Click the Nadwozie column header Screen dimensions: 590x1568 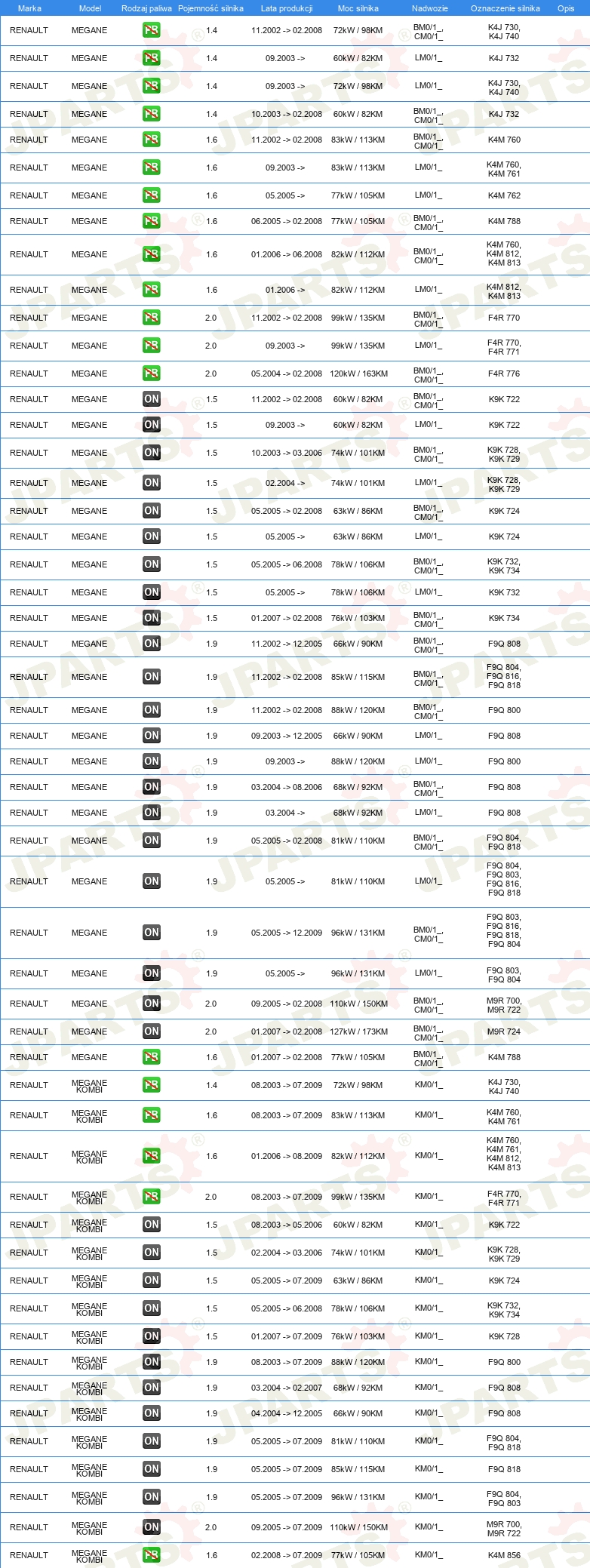430,8
